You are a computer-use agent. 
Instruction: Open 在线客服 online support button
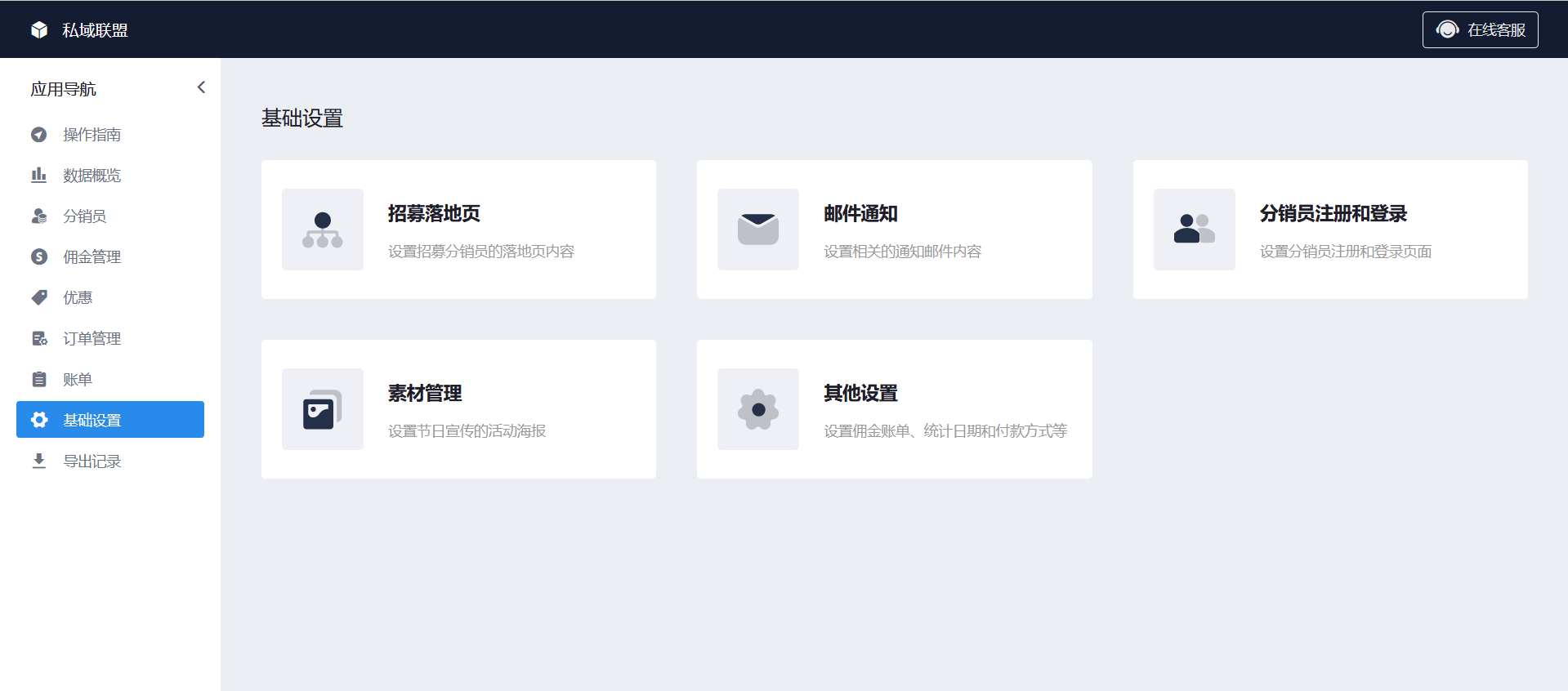tap(1480, 29)
